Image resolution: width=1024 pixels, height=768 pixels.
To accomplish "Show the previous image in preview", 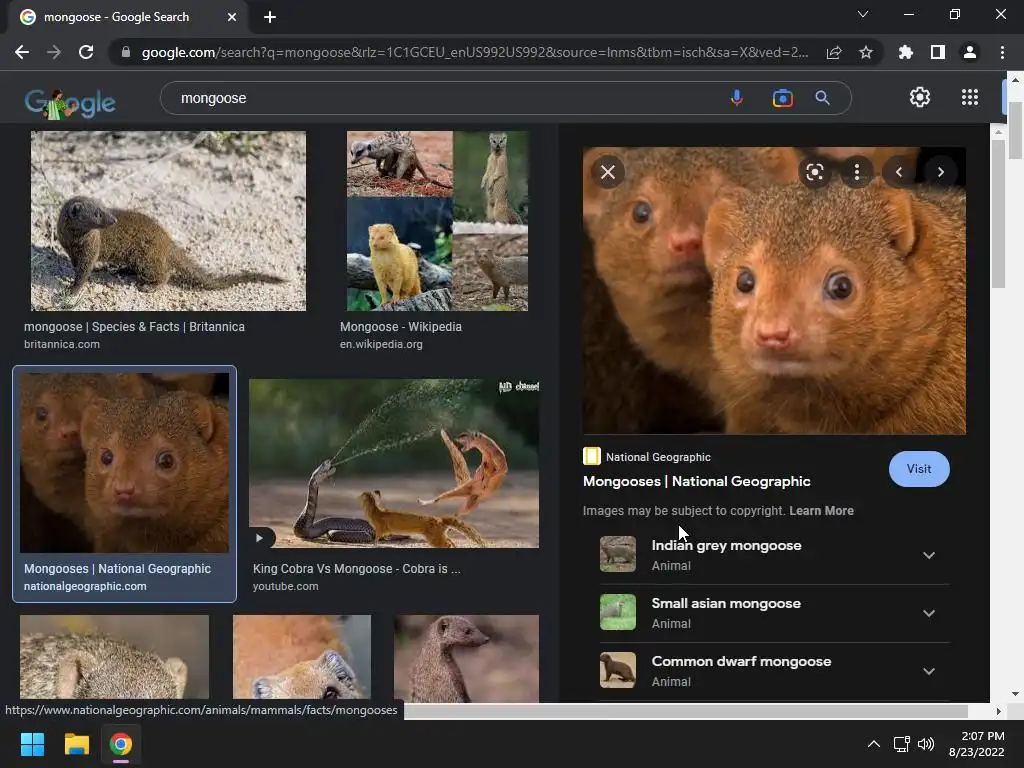I will point(899,172).
